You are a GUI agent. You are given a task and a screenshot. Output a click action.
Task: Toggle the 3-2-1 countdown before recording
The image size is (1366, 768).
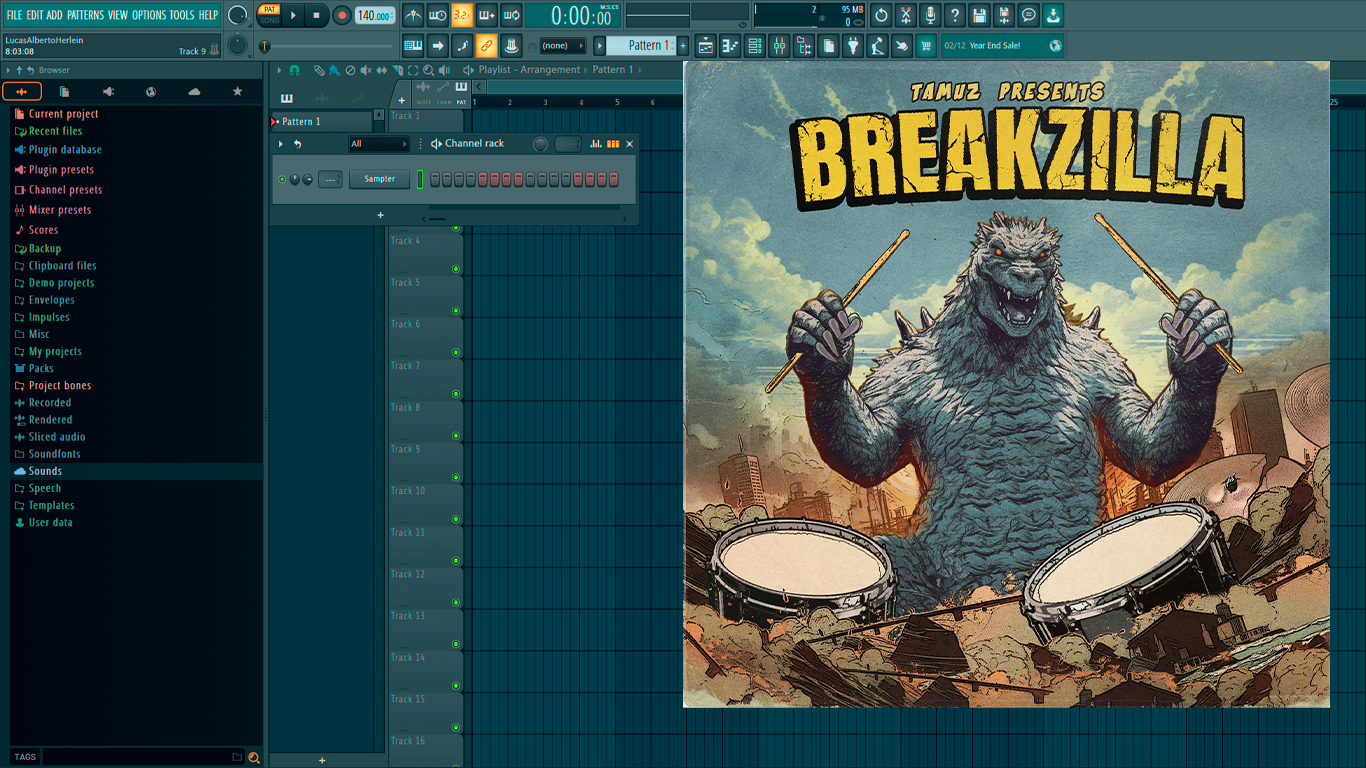coord(462,15)
